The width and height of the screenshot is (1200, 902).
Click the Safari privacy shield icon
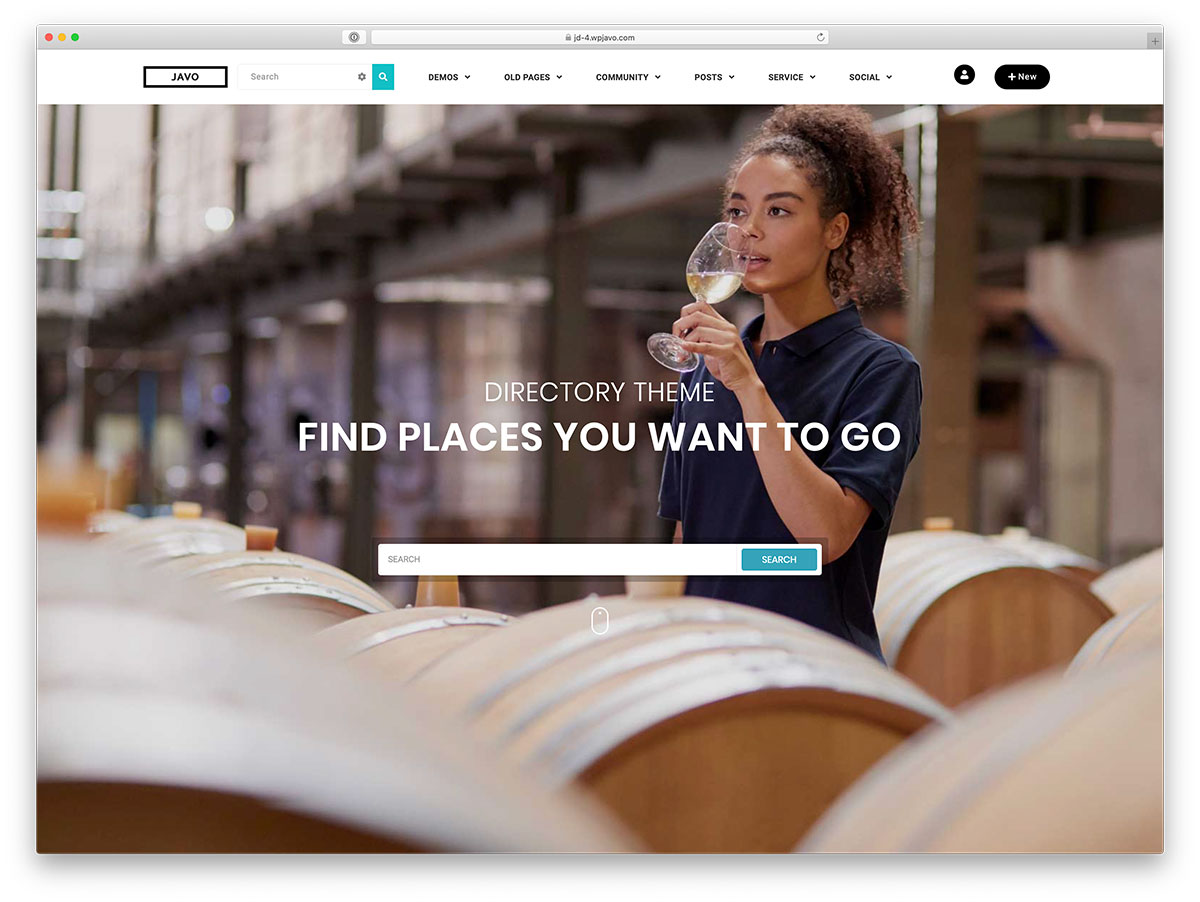354,37
